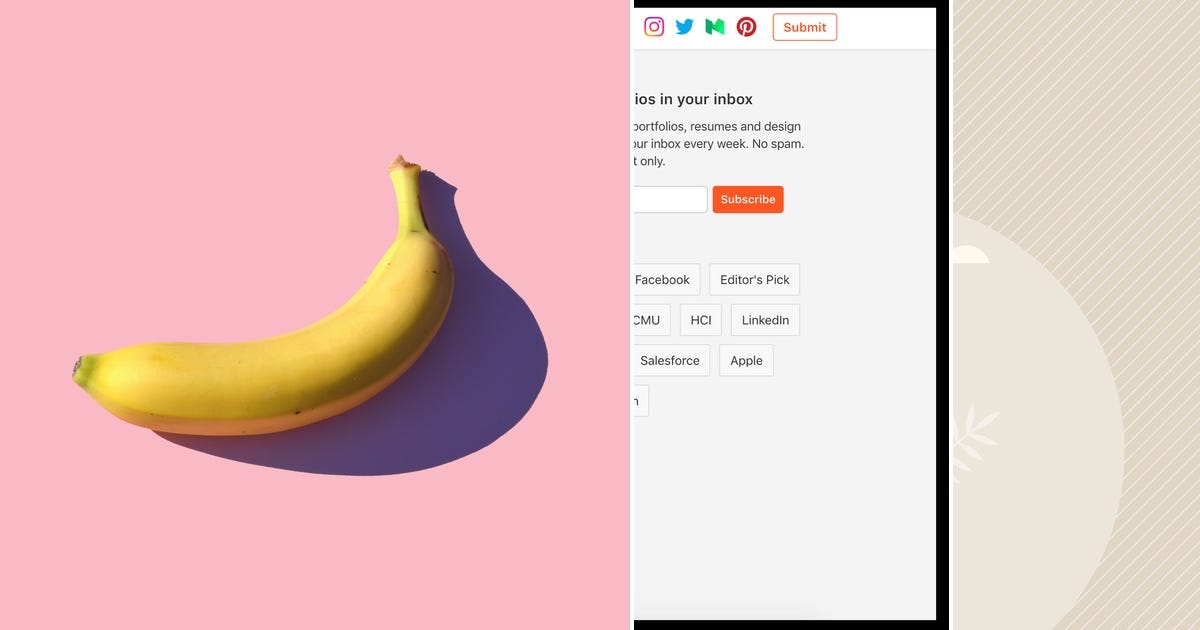Click the cut-off tag below Salesforce

coord(640,401)
